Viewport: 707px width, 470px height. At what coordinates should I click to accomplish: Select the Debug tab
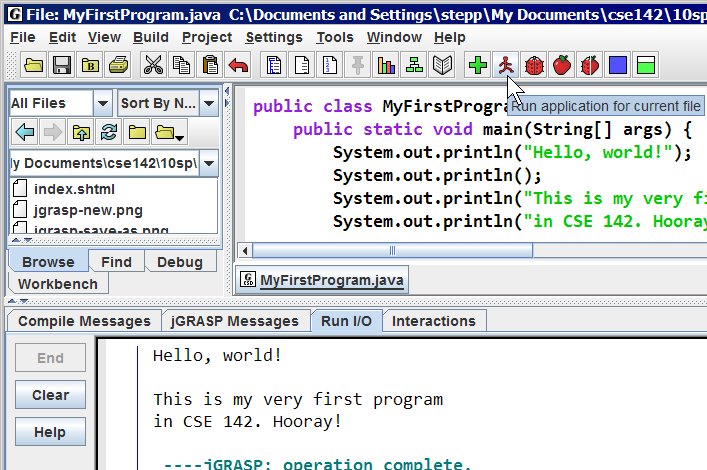click(x=180, y=262)
